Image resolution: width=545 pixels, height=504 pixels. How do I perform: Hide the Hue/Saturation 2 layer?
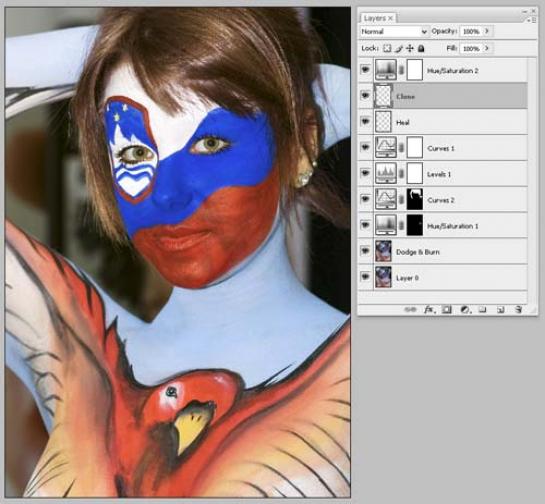click(365, 70)
